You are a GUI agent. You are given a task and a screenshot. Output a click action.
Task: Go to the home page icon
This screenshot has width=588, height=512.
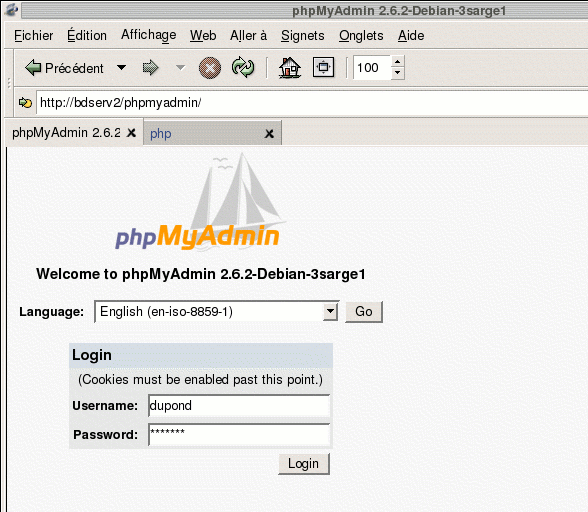290,68
